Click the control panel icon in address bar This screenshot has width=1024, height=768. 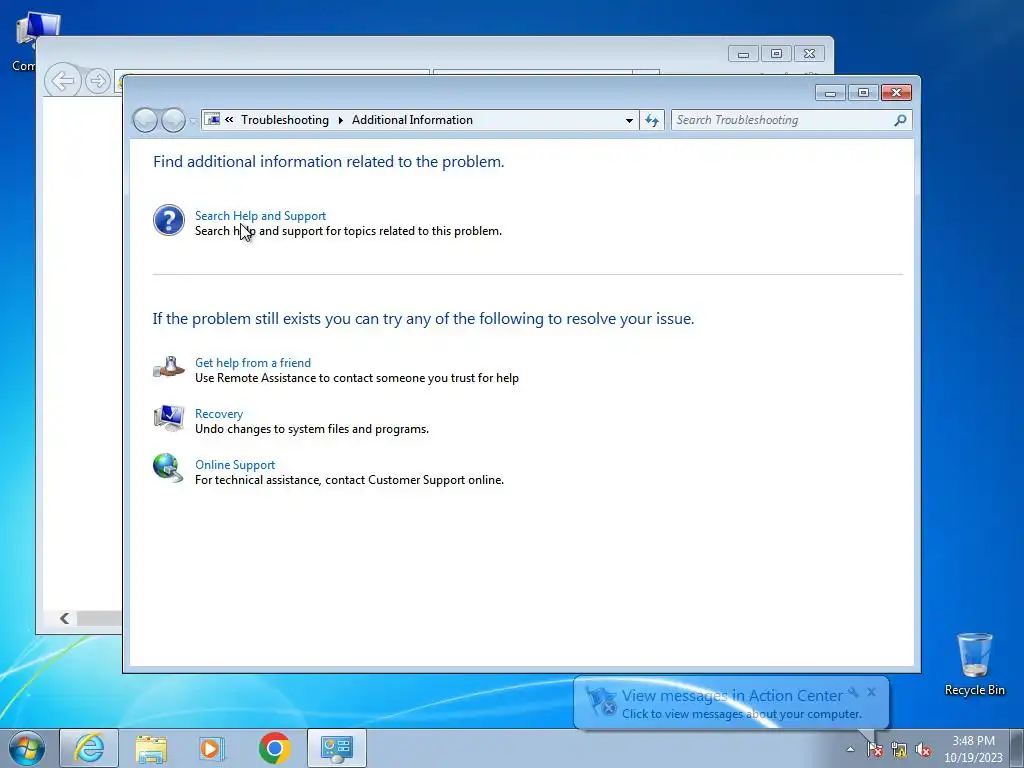click(x=212, y=120)
